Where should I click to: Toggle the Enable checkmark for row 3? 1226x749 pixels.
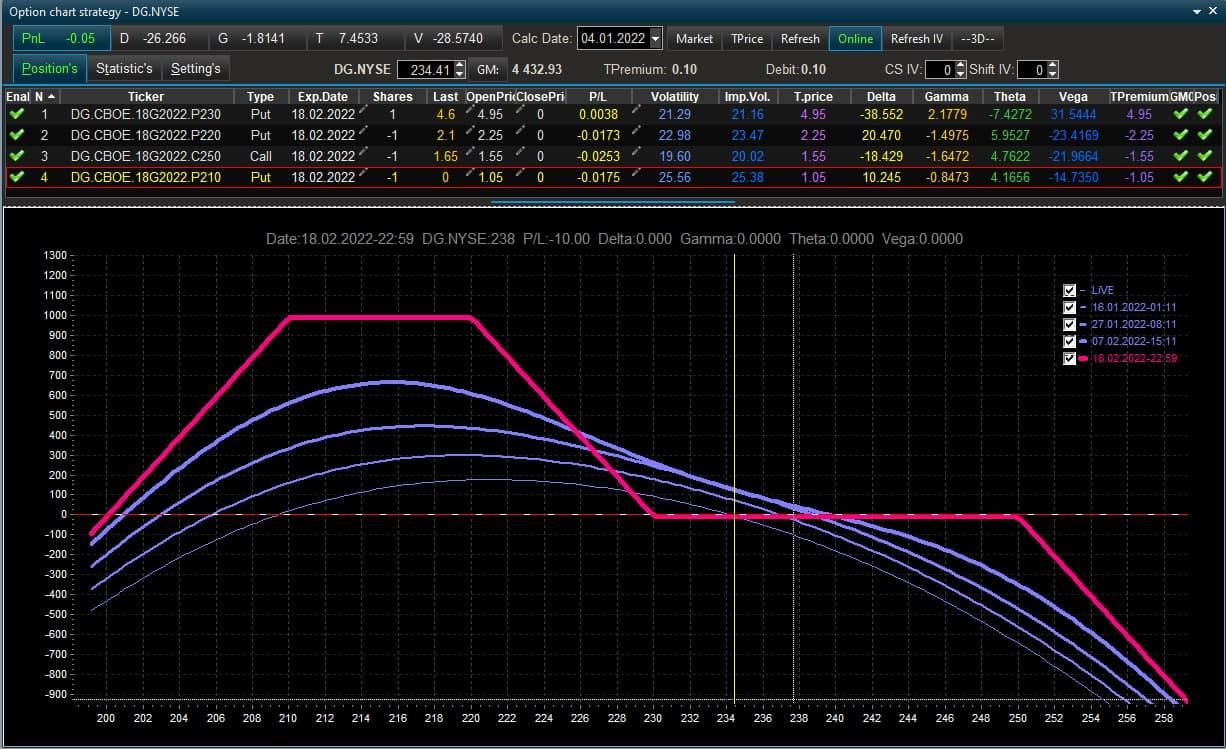(17, 156)
